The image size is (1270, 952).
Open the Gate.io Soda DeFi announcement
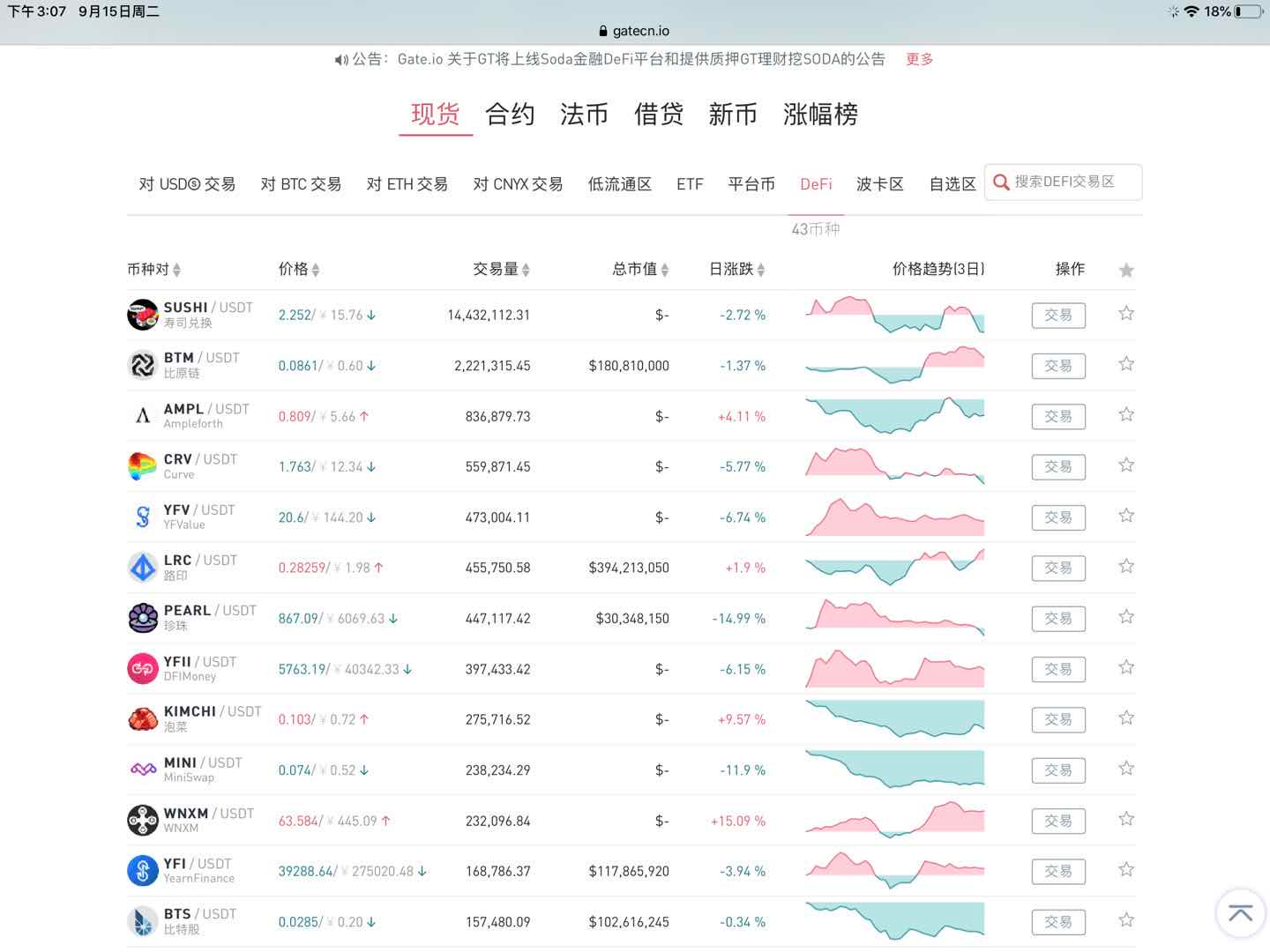point(641,59)
